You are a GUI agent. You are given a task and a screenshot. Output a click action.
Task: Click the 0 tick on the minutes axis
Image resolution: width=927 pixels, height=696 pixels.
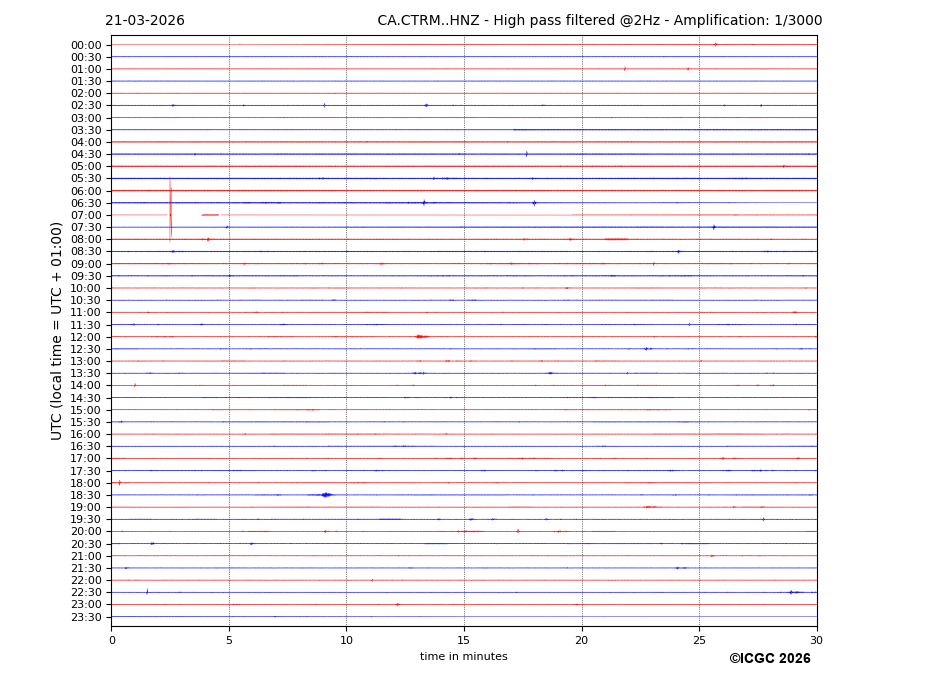coord(112,640)
